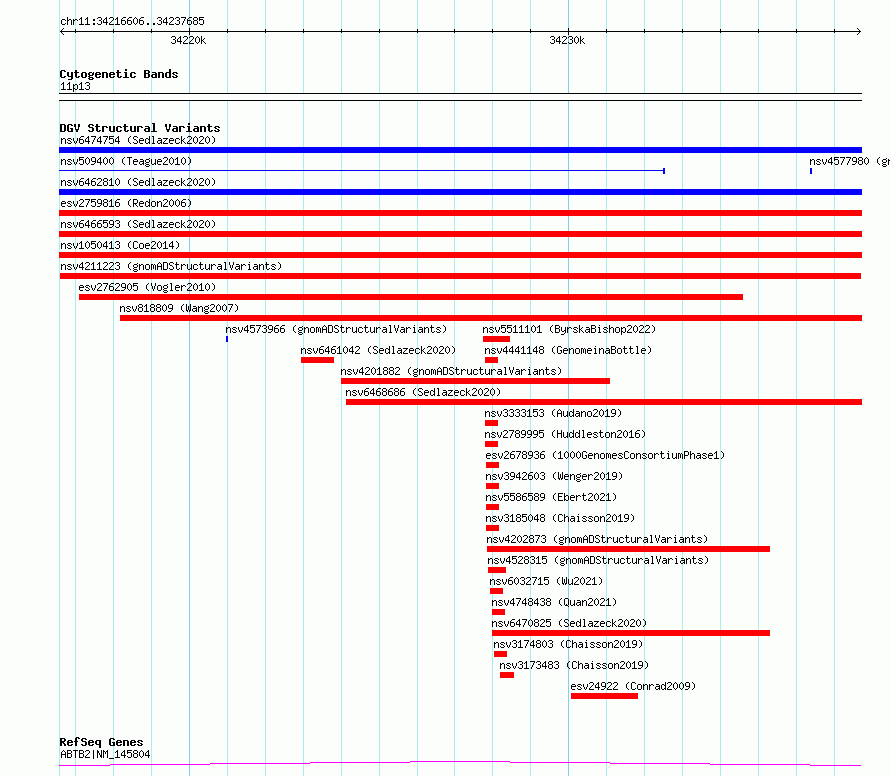Select nsv6468686 (Sedlazeck2020) label
This screenshot has width=890, height=776.
tap(423, 392)
